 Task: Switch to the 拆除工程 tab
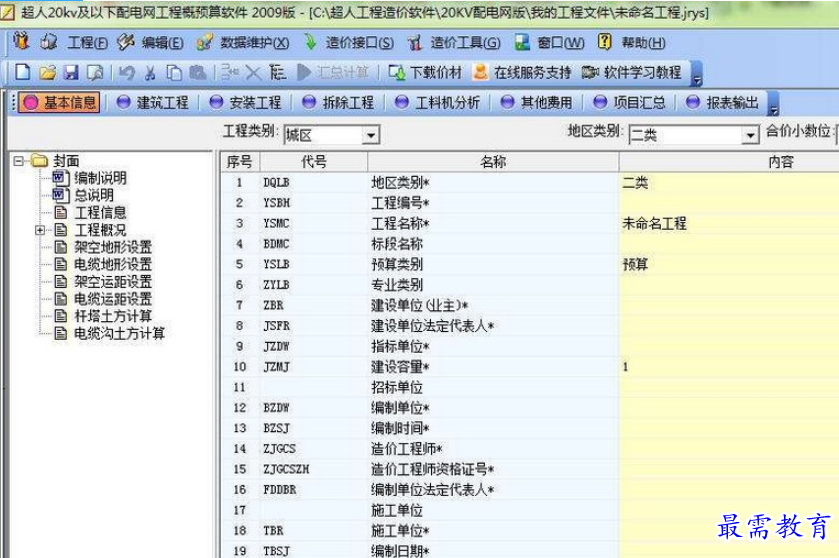[338, 102]
